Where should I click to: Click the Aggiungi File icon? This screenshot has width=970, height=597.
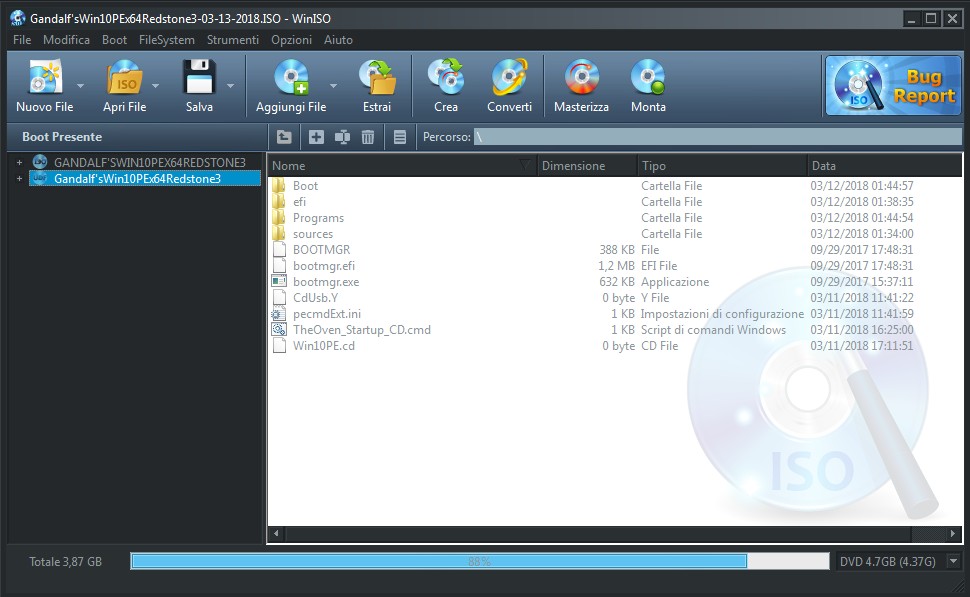tap(291, 78)
